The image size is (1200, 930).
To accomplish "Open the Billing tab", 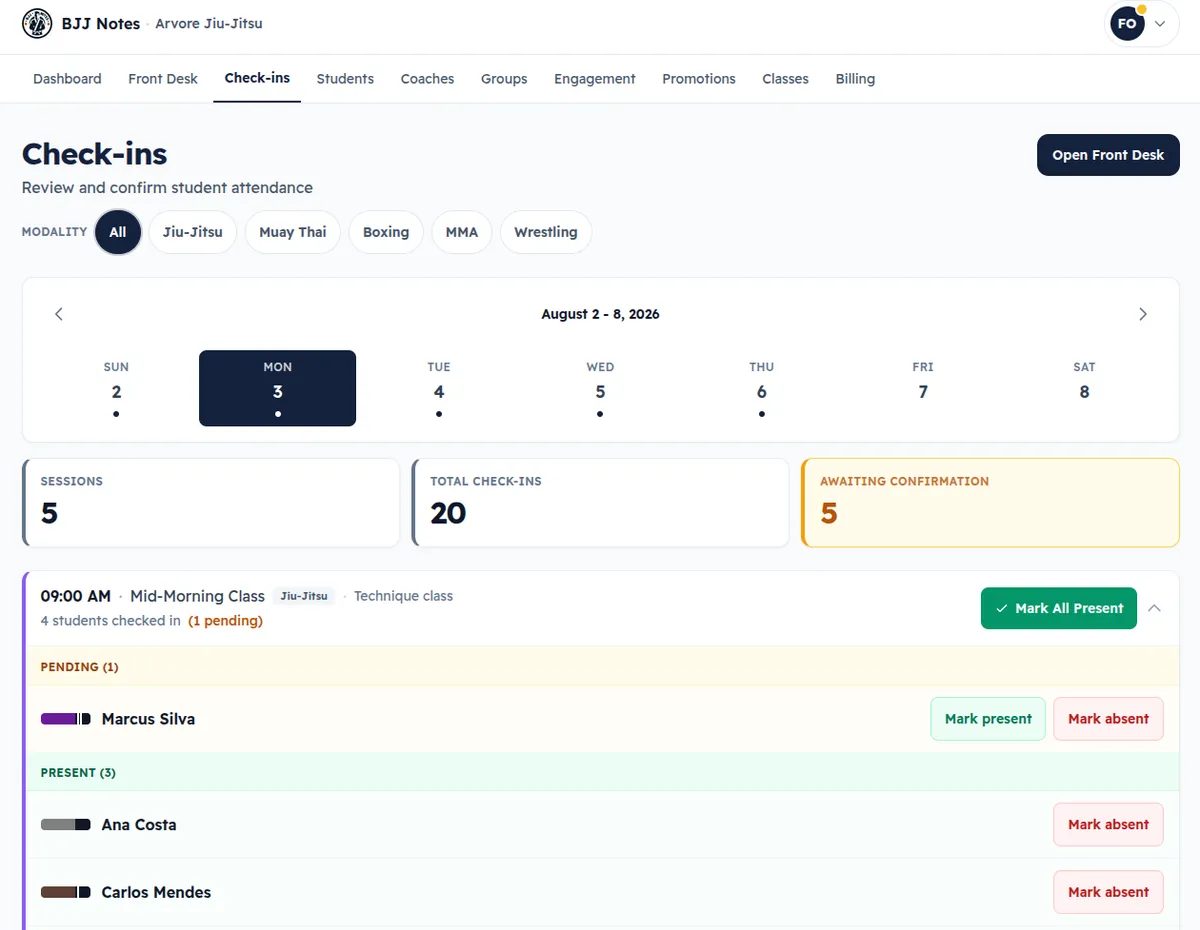I will tap(855, 79).
